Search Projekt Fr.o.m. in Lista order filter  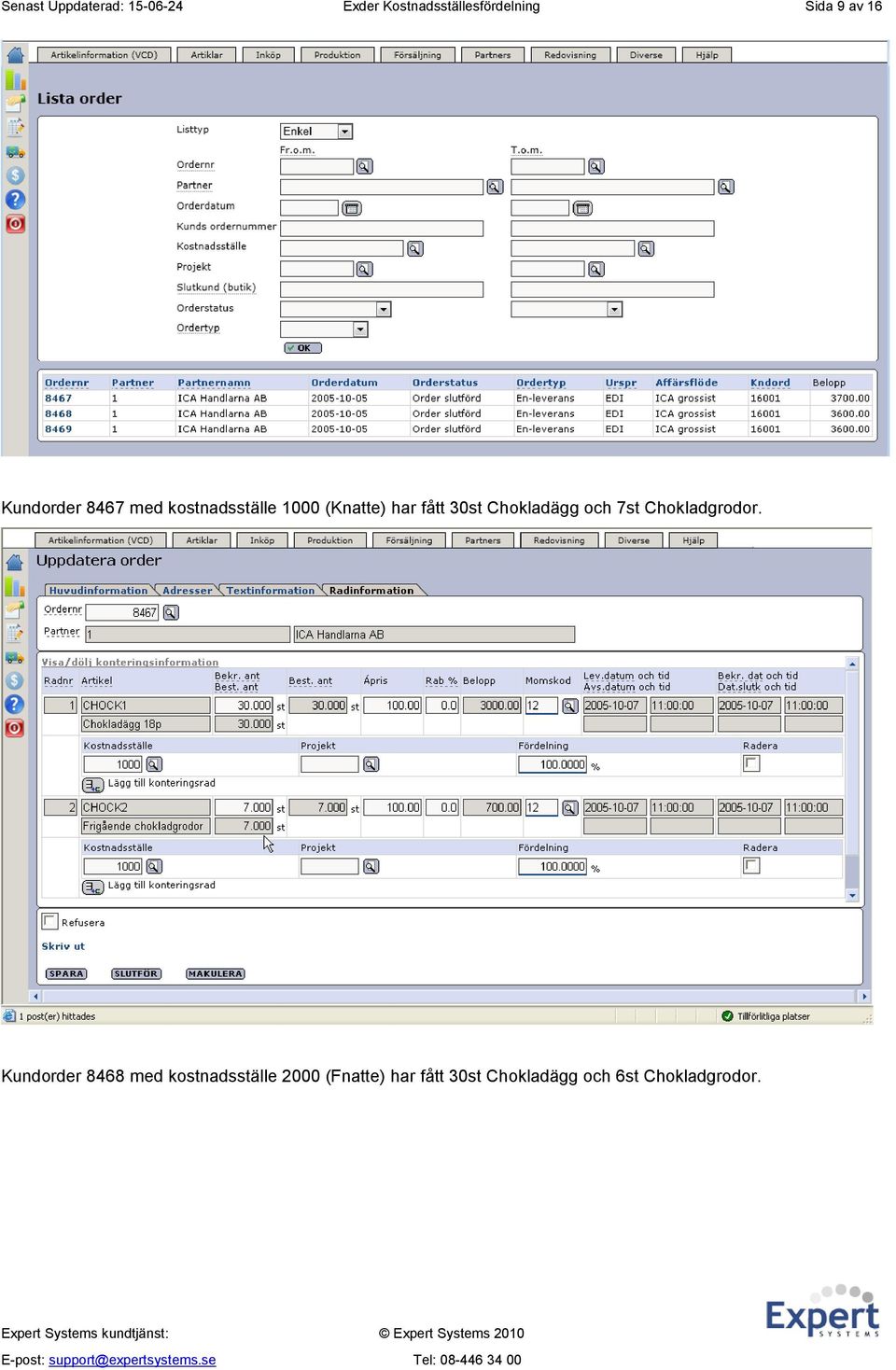point(364,269)
